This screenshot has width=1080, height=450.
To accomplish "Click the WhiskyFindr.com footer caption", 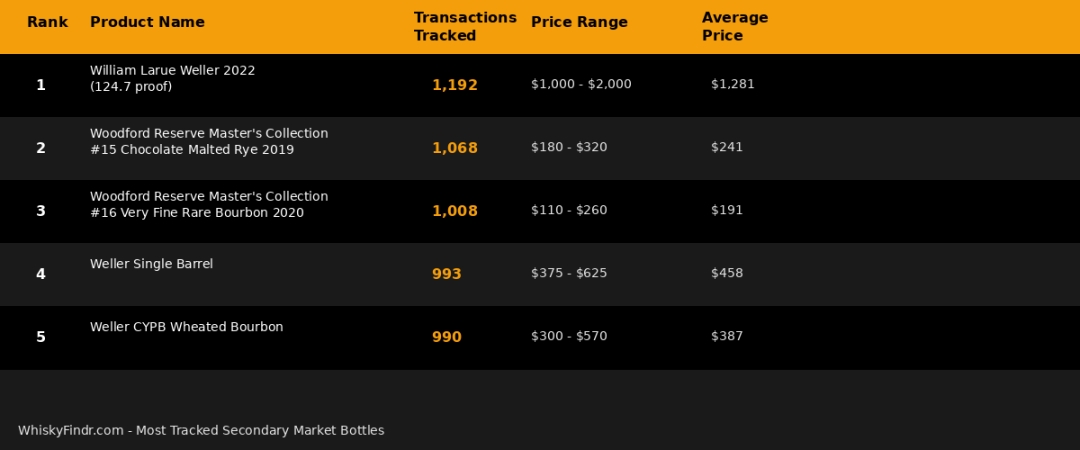I will pos(200,430).
